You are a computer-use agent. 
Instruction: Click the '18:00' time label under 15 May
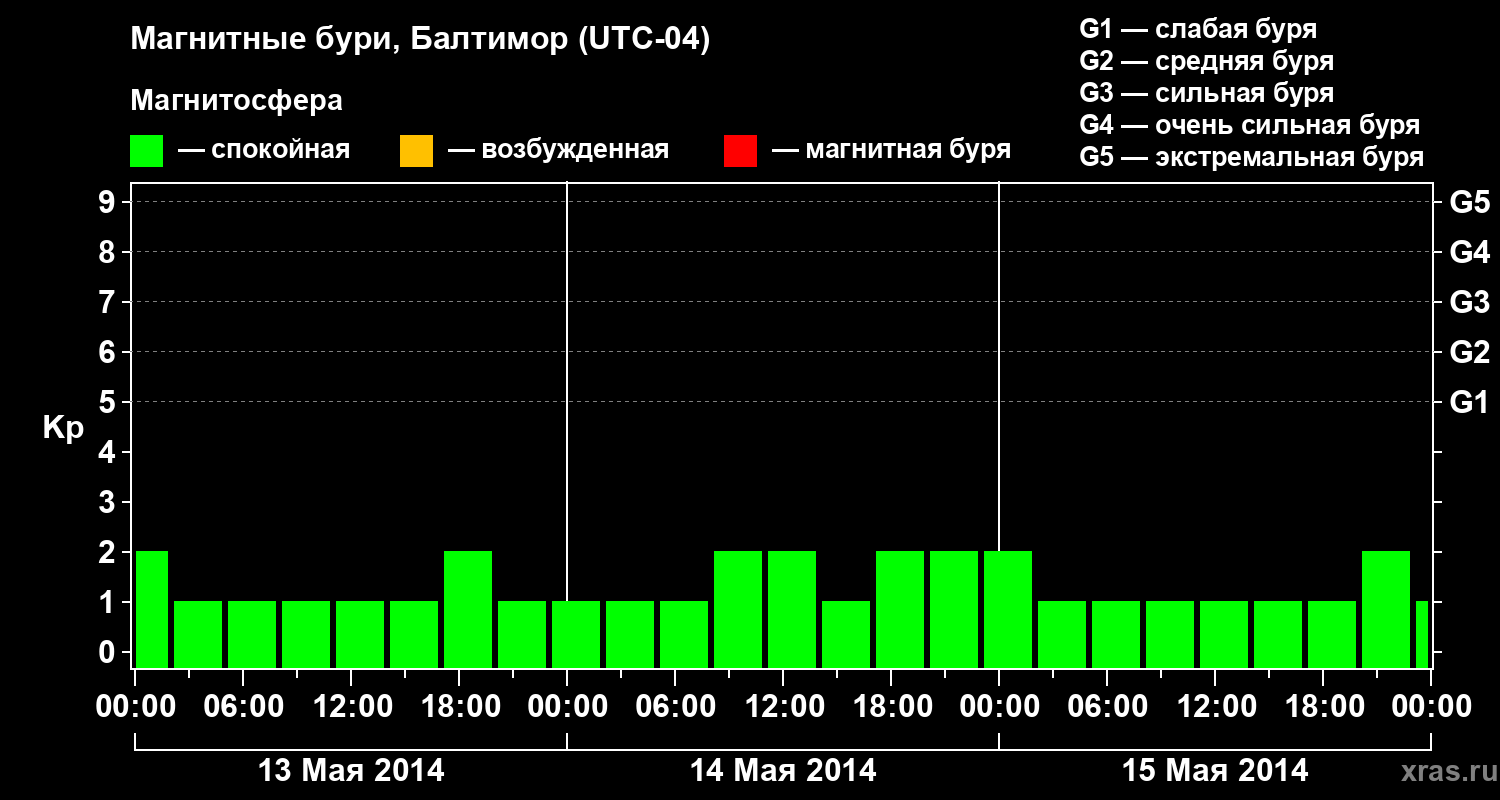[x=1323, y=706]
